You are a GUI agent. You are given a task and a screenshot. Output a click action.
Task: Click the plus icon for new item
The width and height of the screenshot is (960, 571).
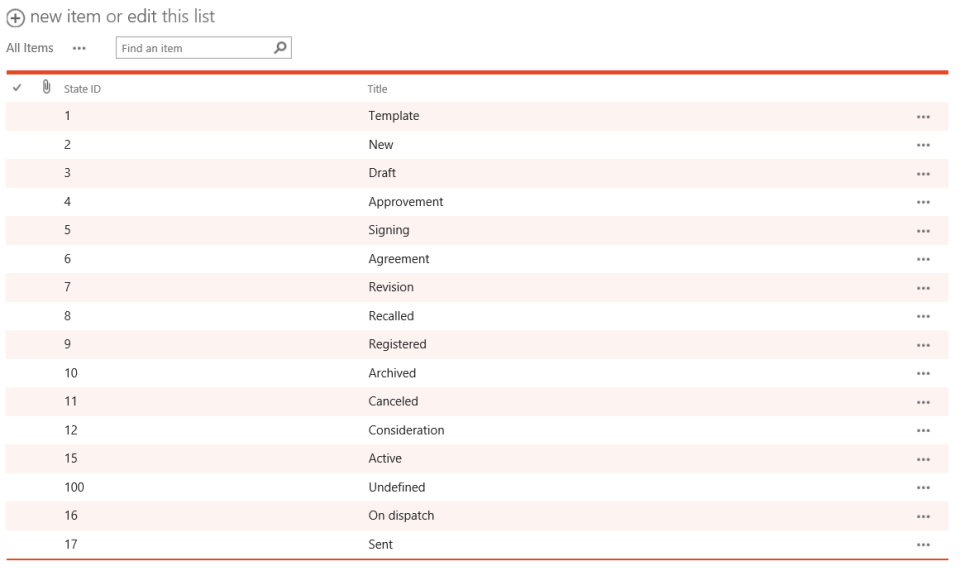point(16,17)
